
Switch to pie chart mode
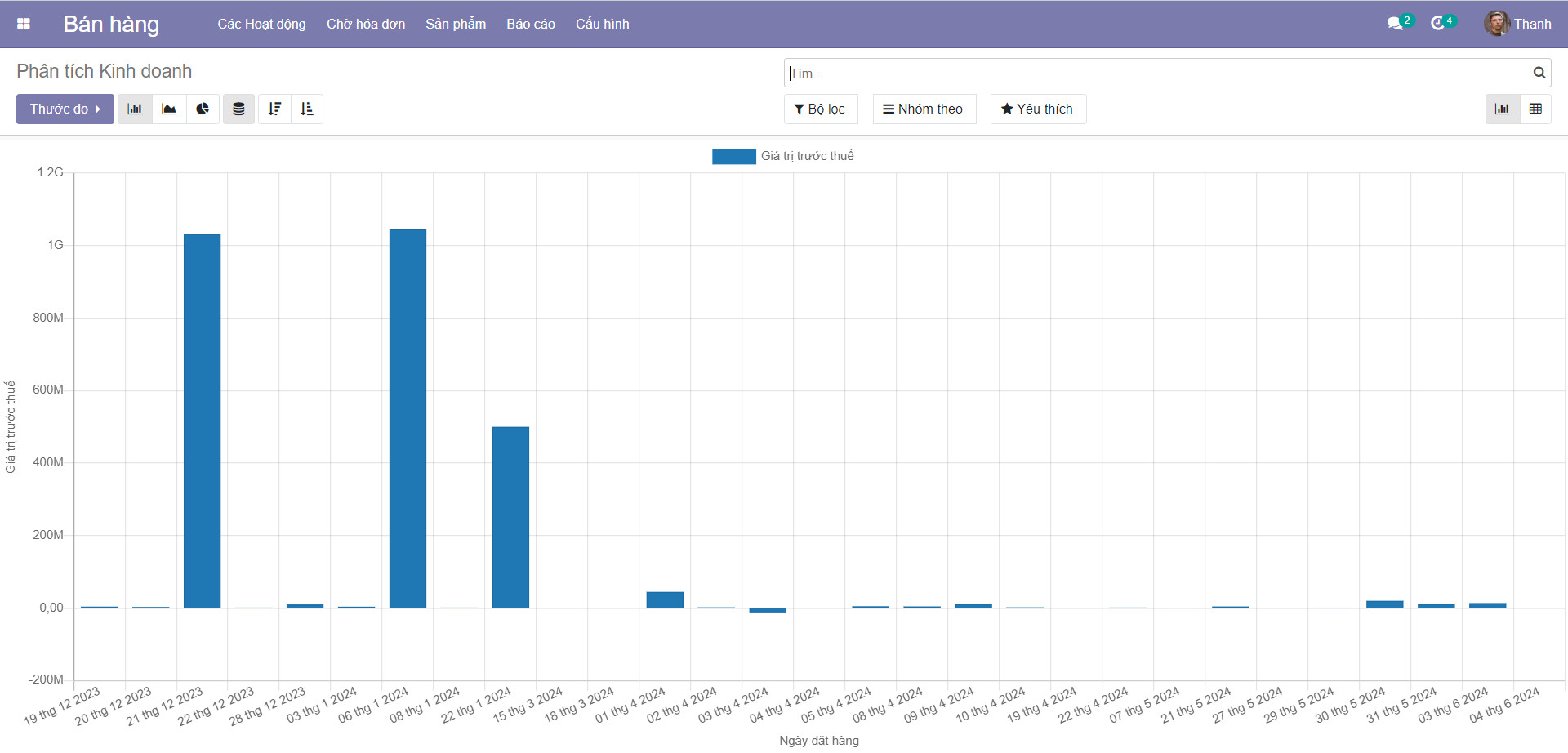click(x=203, y=109)
